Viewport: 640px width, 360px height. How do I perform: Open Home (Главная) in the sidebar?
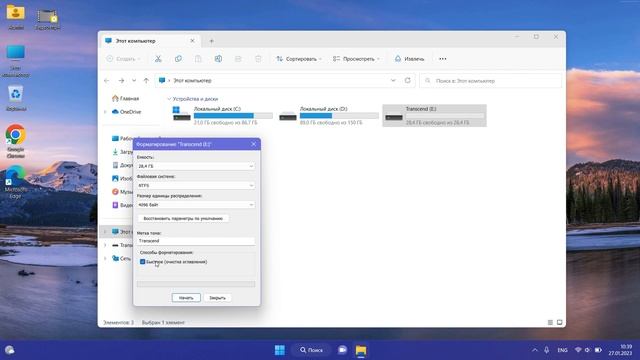pos(126,98)
